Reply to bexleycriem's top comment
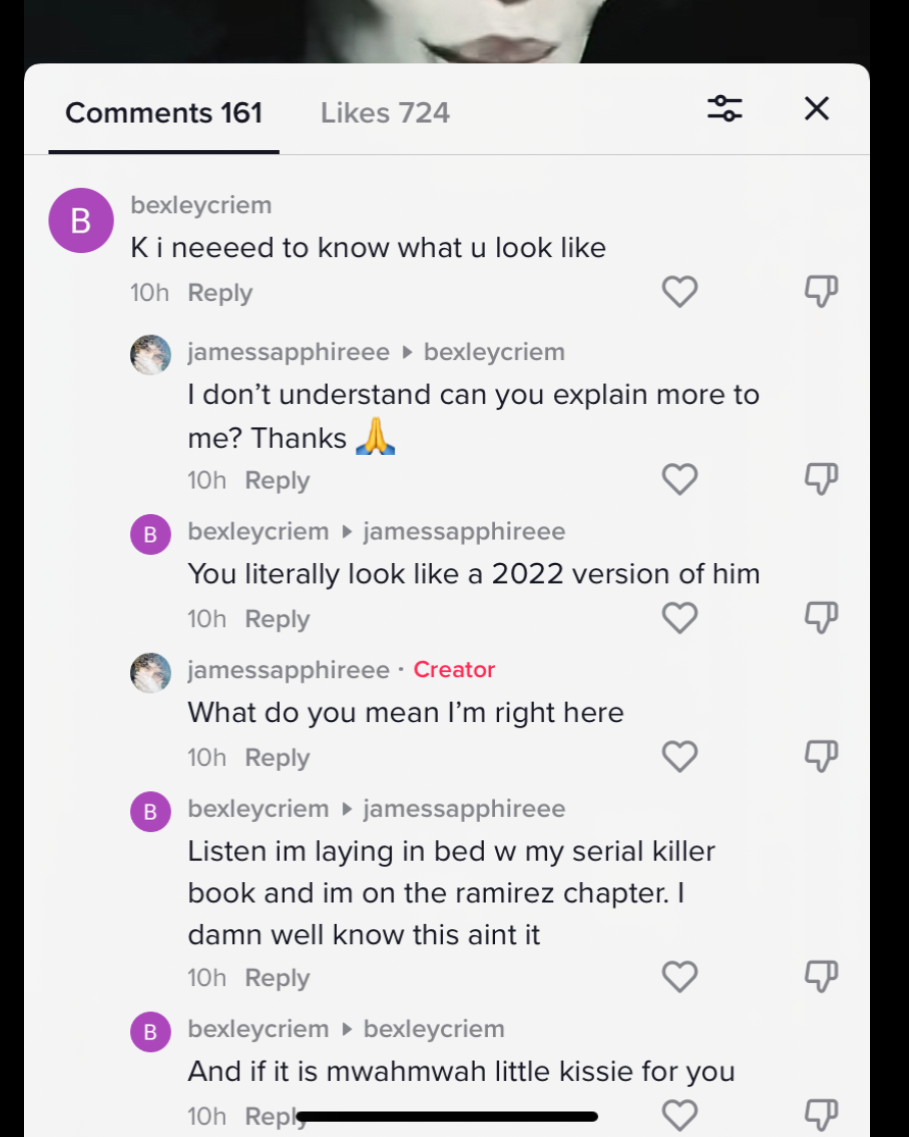909x1137 pixels. (220, 293)
